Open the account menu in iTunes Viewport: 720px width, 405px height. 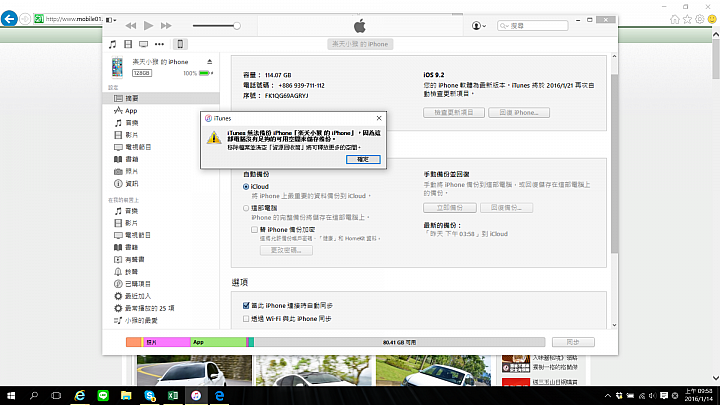click(x=479, y=26)
